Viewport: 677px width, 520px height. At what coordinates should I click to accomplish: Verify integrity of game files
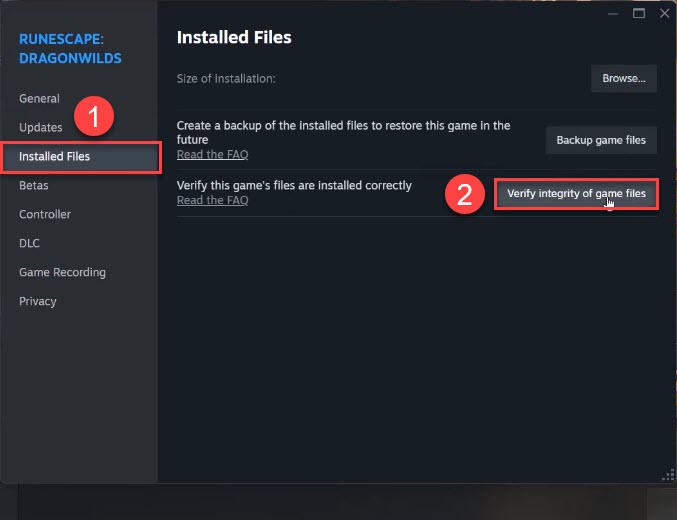tap(576, 193)
